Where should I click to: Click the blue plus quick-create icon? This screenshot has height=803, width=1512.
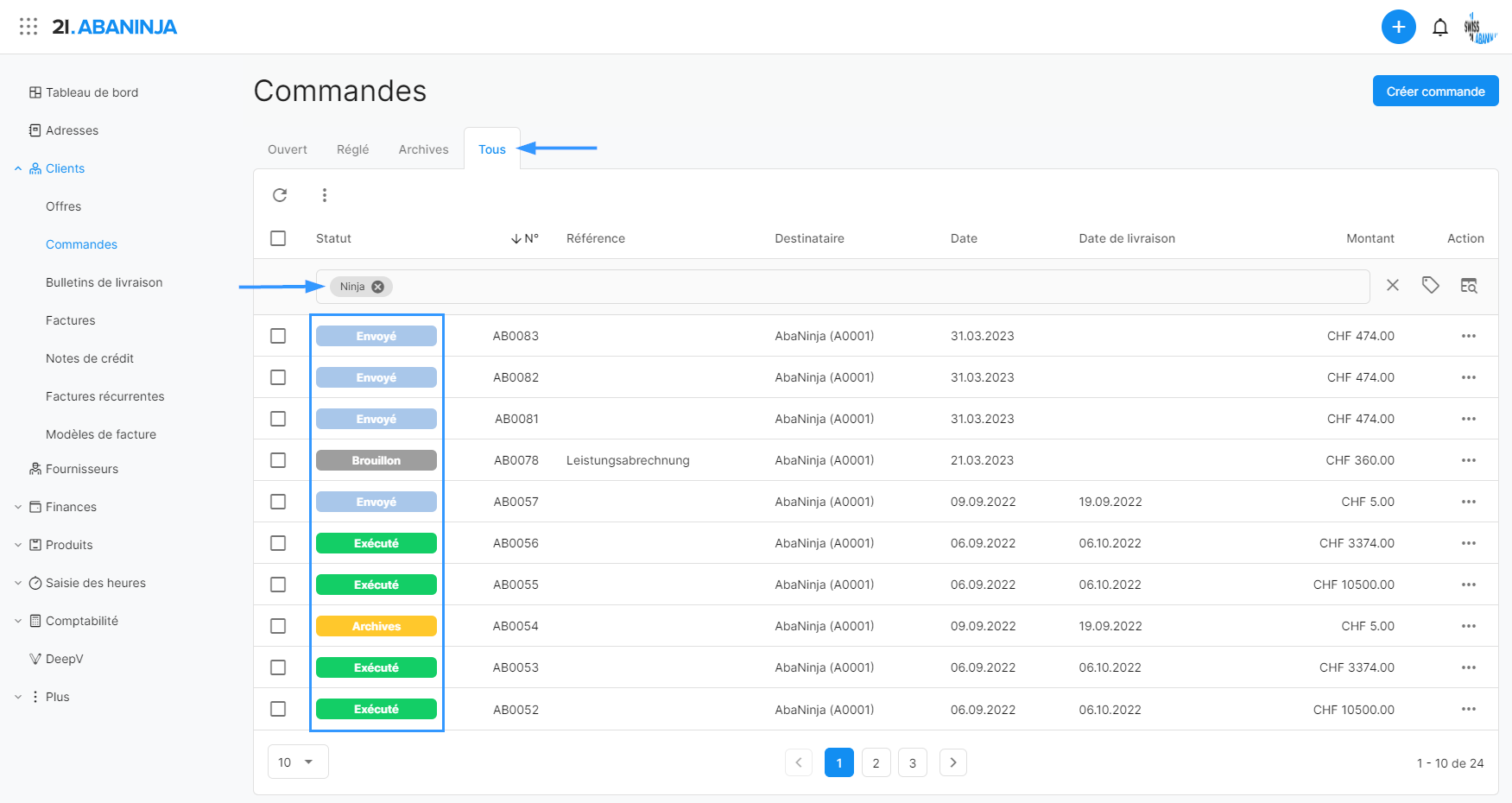pyautogui.click(x=1398, y=27)
